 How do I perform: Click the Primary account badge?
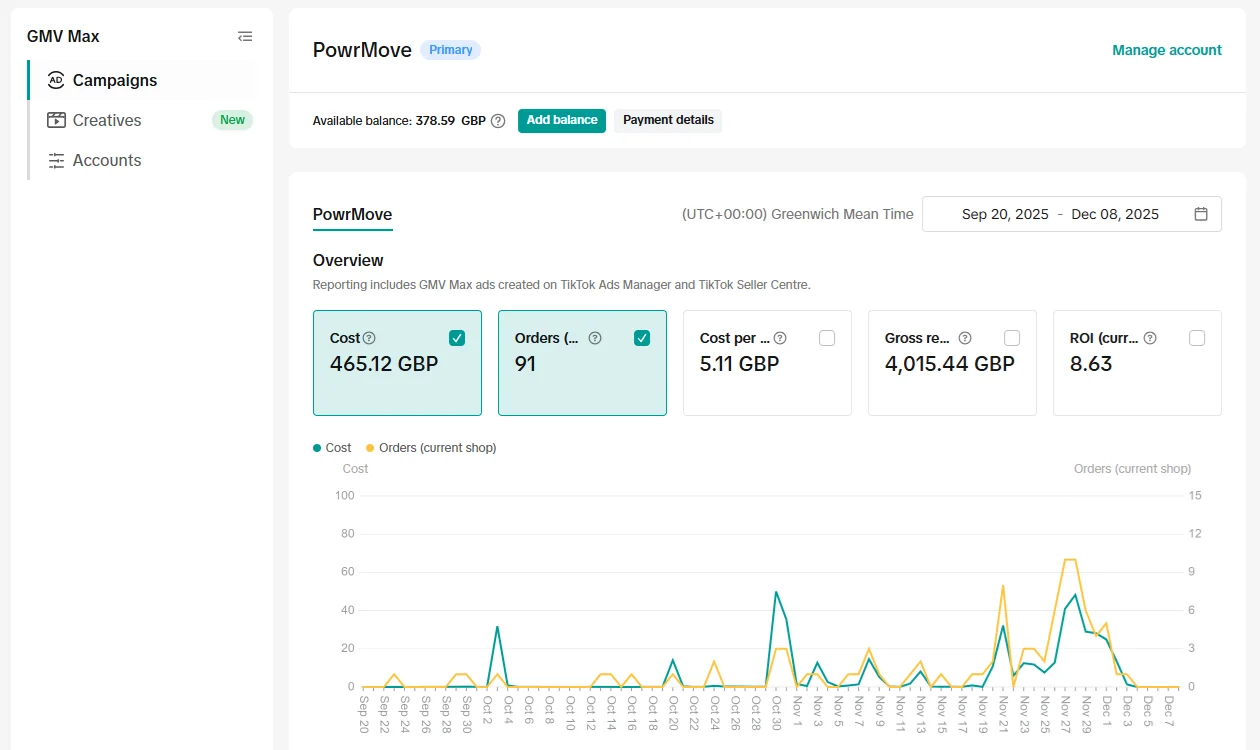(x=451, y=50)
